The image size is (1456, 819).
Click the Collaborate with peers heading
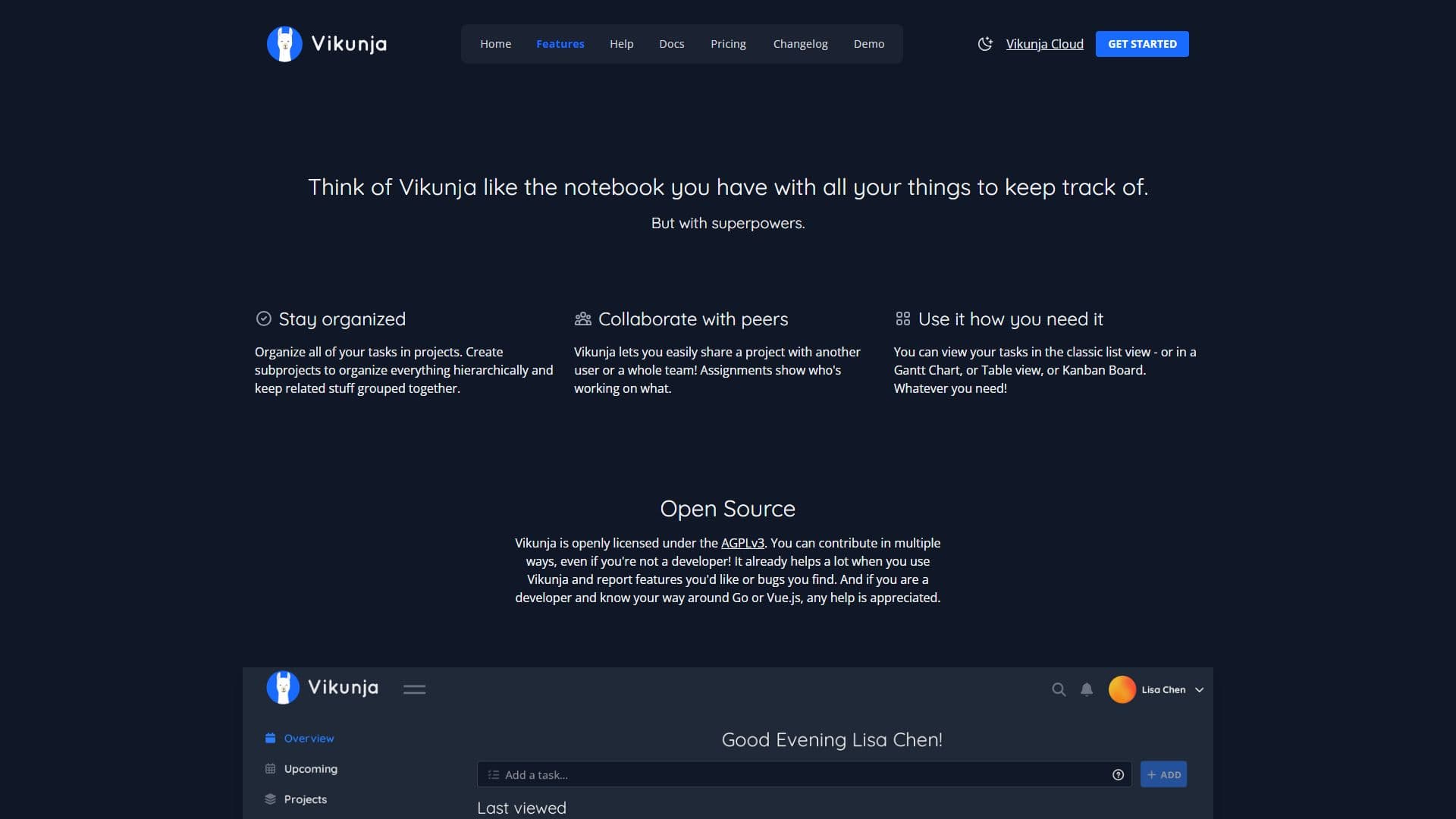click(x=693, y=319)
